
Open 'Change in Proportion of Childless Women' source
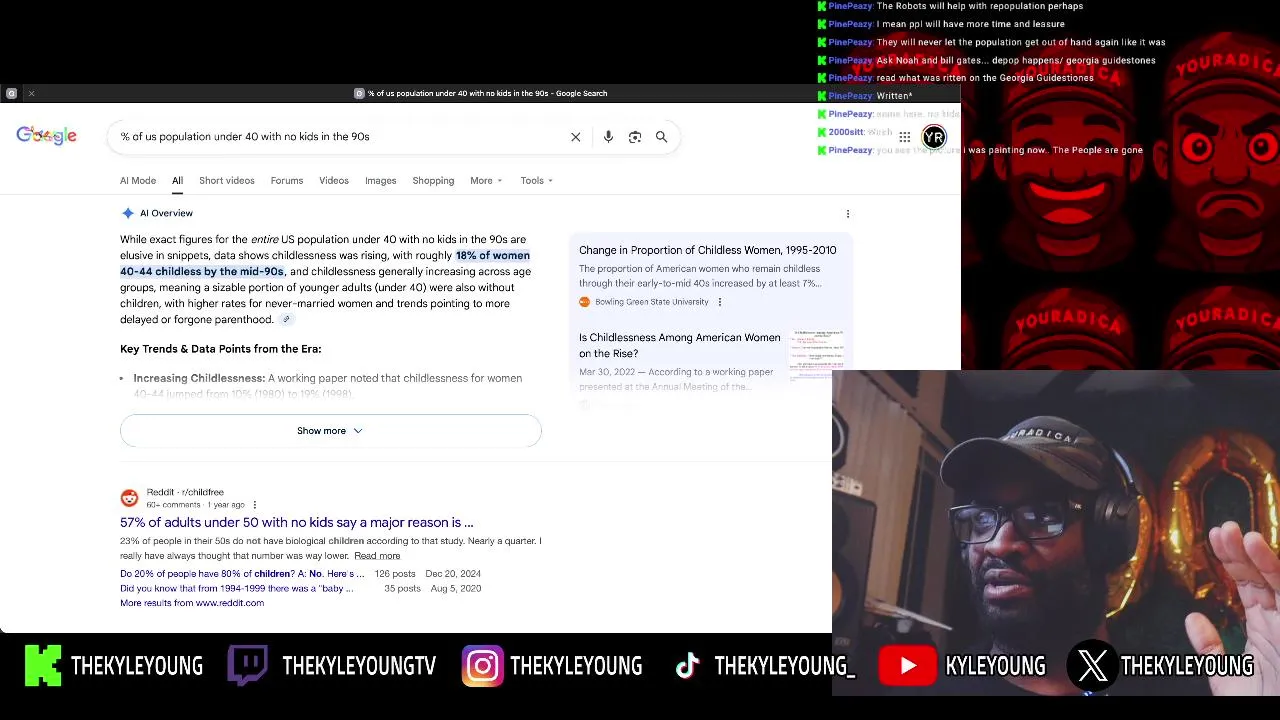[x=708, y=250]
